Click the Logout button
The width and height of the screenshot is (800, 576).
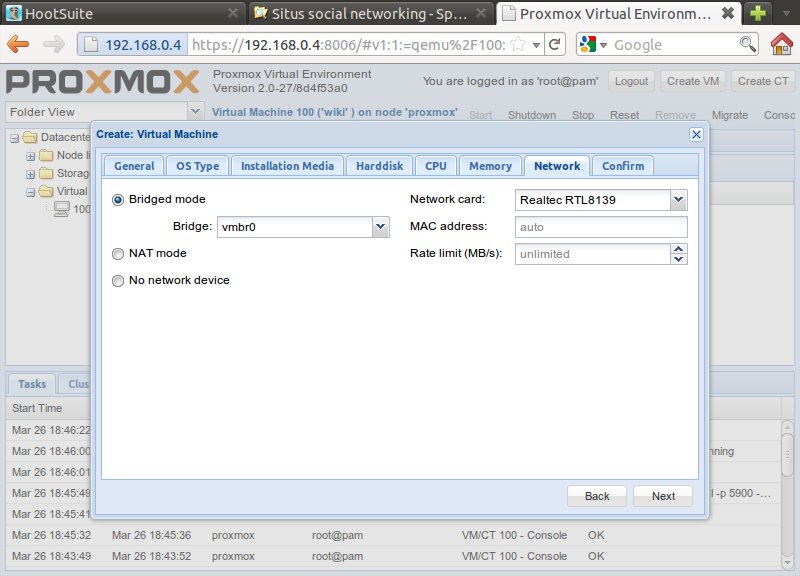631,81
